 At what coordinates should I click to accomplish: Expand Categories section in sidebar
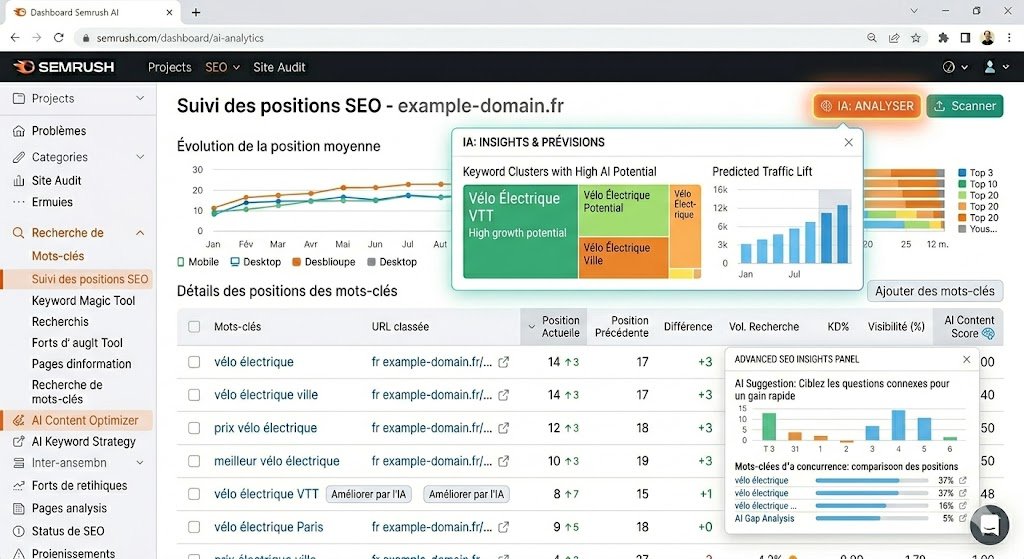pos(140,157)
